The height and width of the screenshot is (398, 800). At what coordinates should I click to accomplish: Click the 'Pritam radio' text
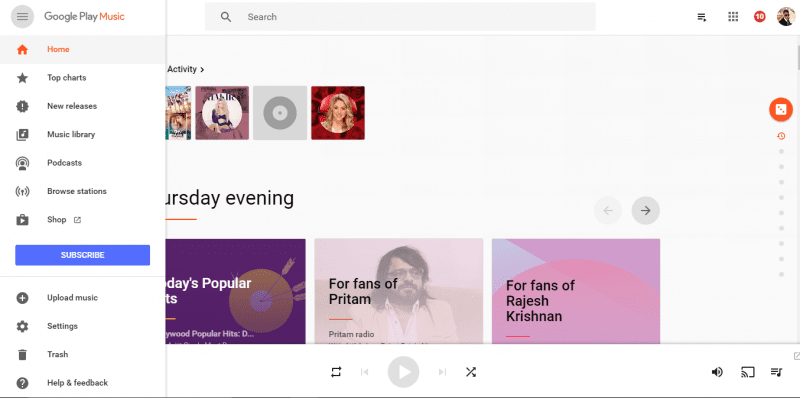[x=351, y=334]
